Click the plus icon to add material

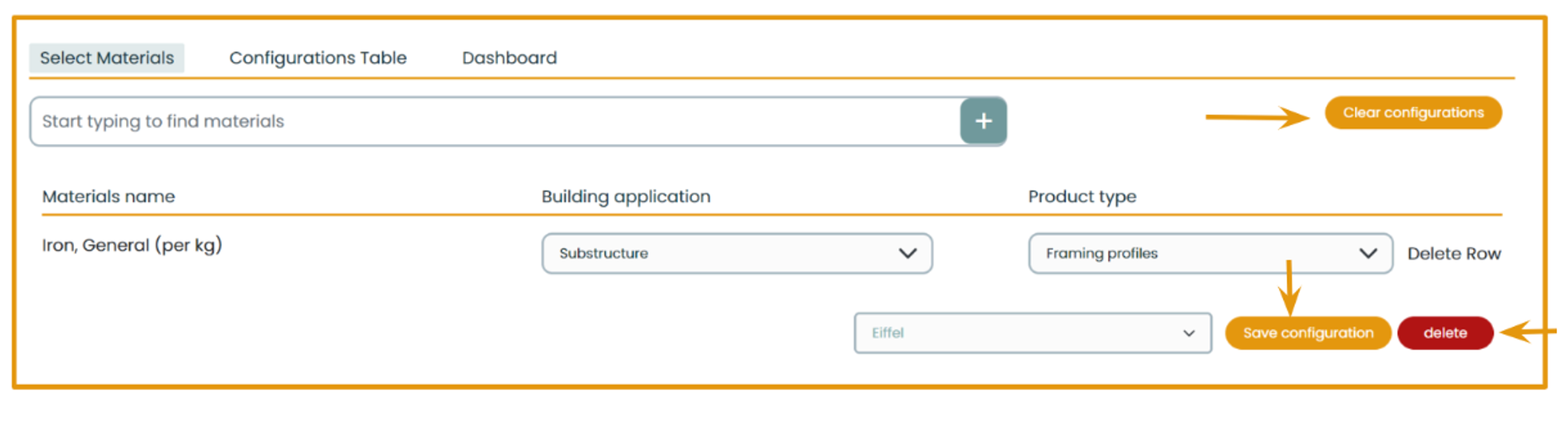(983, 121)
